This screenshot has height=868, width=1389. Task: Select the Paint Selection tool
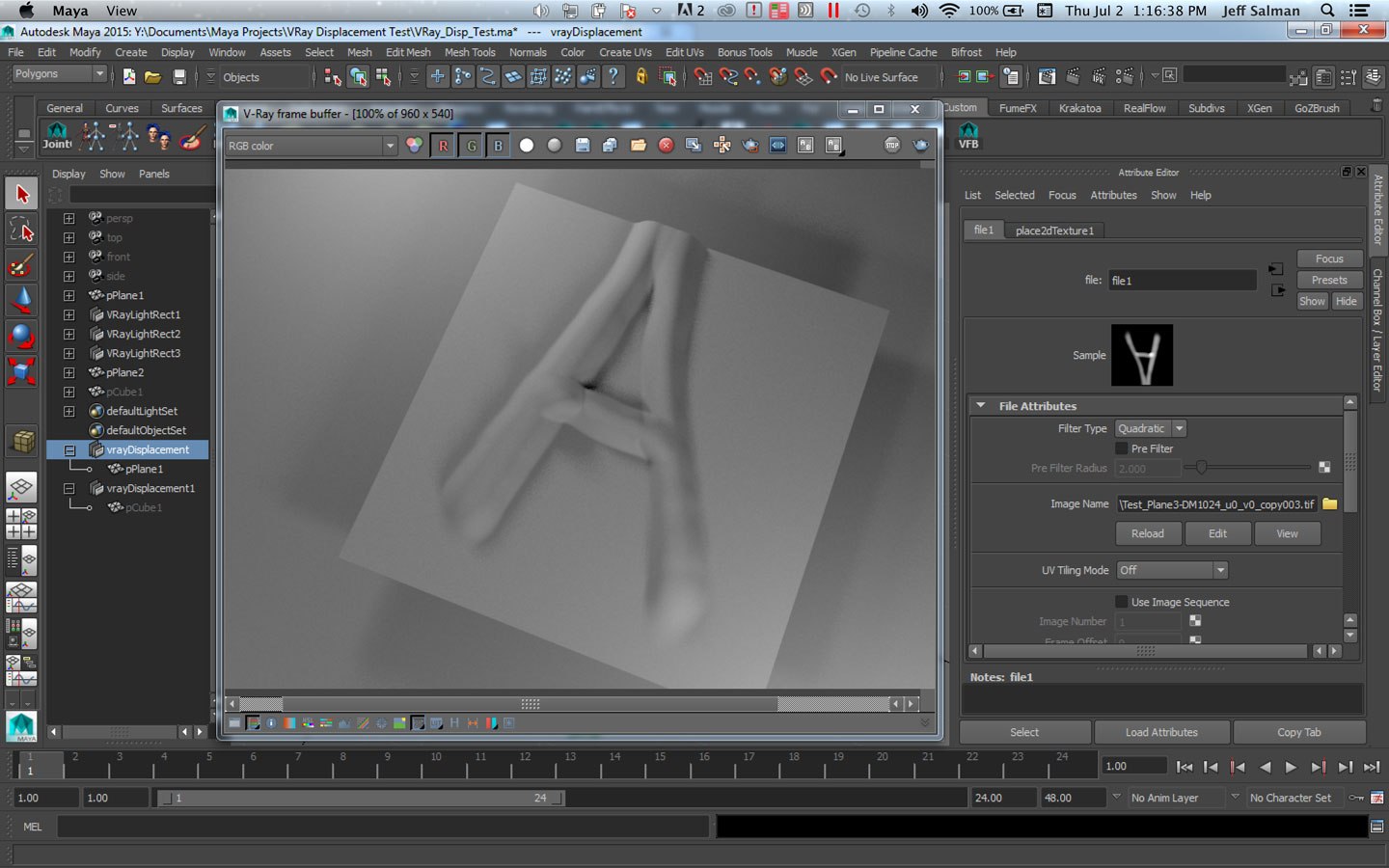(x=21, y=264)
